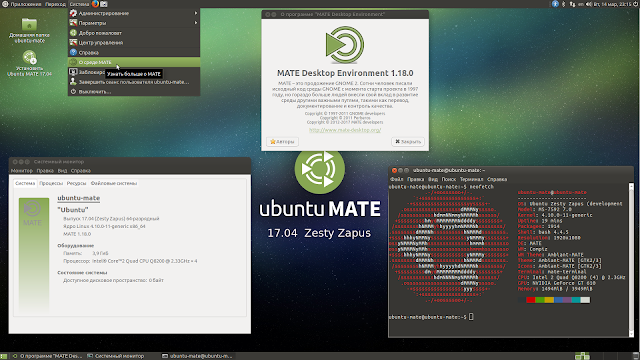The height and width of the screenshot is (360, 640).
Task: Select Центр управления menu entry
Action: (134, 42)
